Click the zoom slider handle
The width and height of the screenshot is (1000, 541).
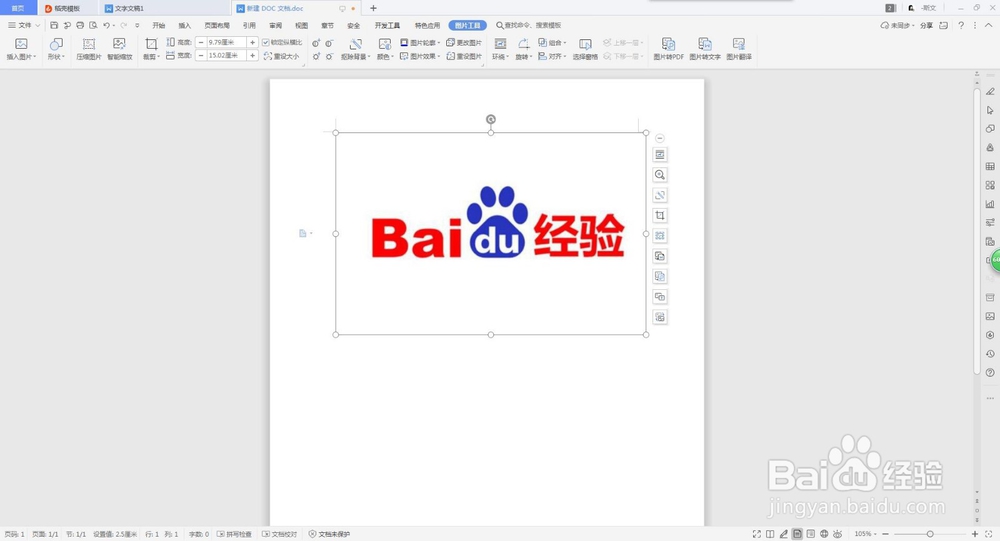[930, 534]
